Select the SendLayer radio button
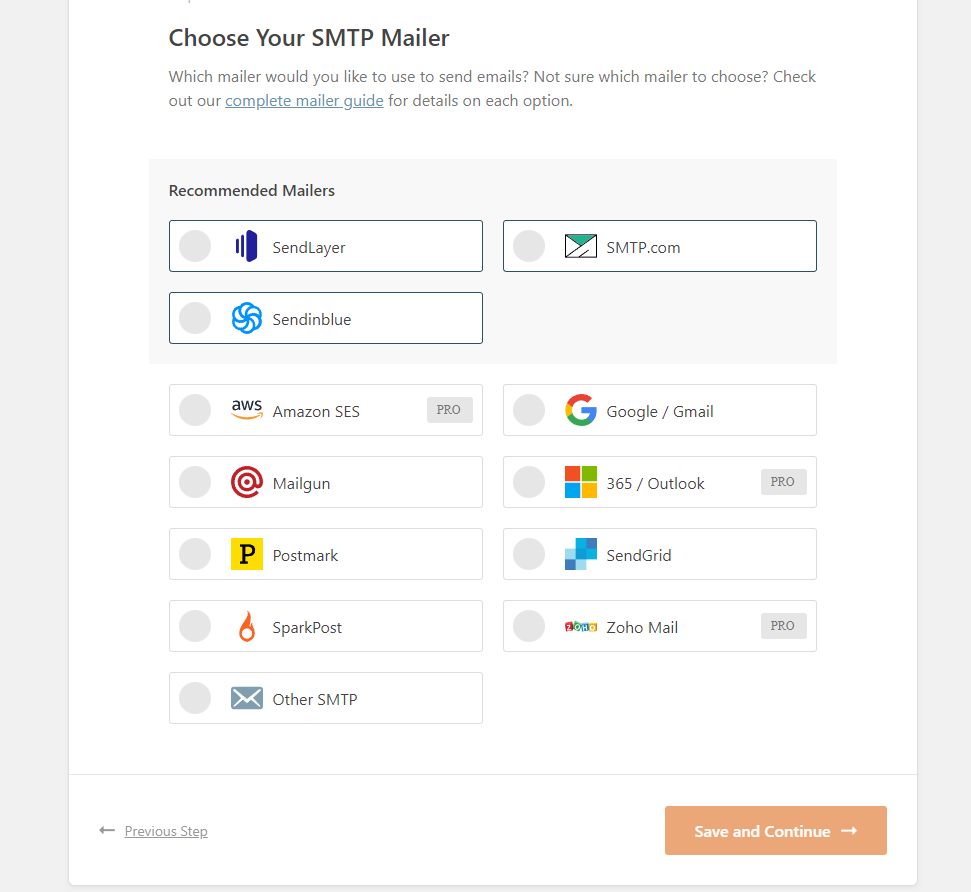The width and height of the screenshot is (971, 892). pyautogui.click(x=195, y=246)
